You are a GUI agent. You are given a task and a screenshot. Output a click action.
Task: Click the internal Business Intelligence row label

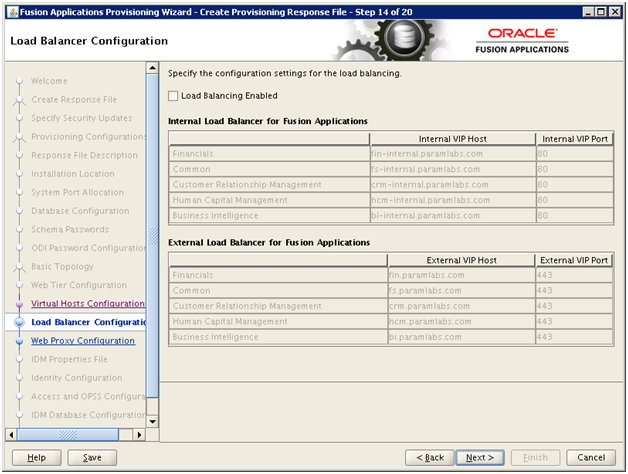click(215, 216)
